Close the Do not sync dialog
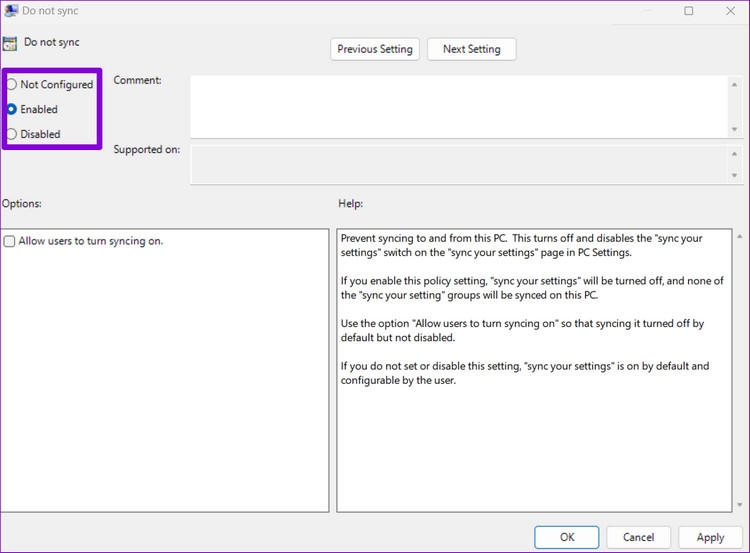This screenshot has width=750, height=553. tap(730, 11)
